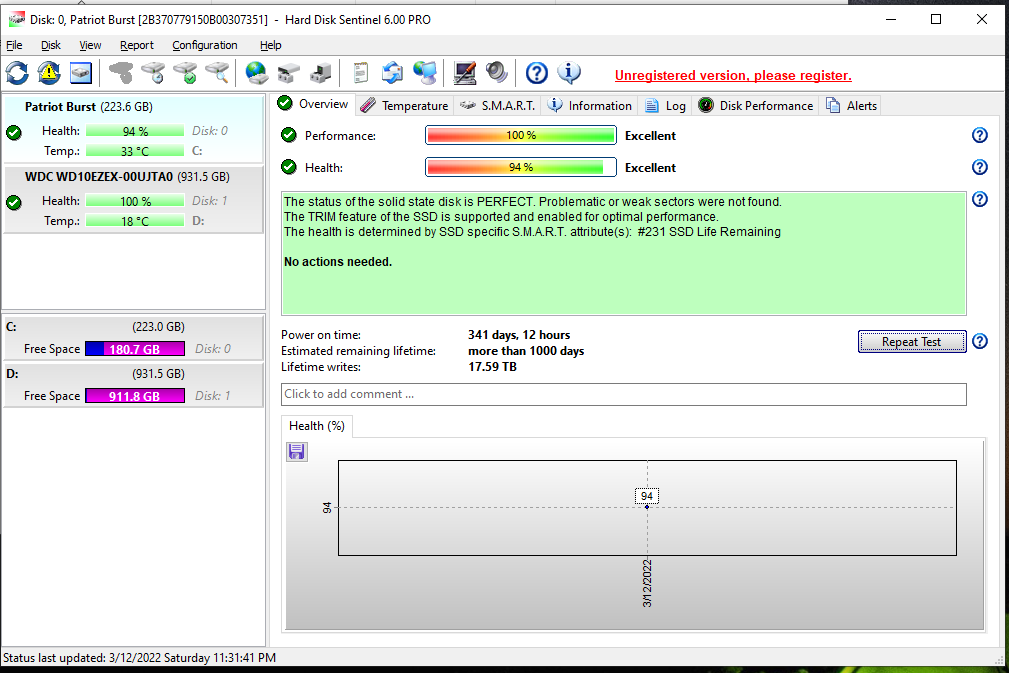
Task: Click the disk with magnifying glass icon
Action: (218, 73)
